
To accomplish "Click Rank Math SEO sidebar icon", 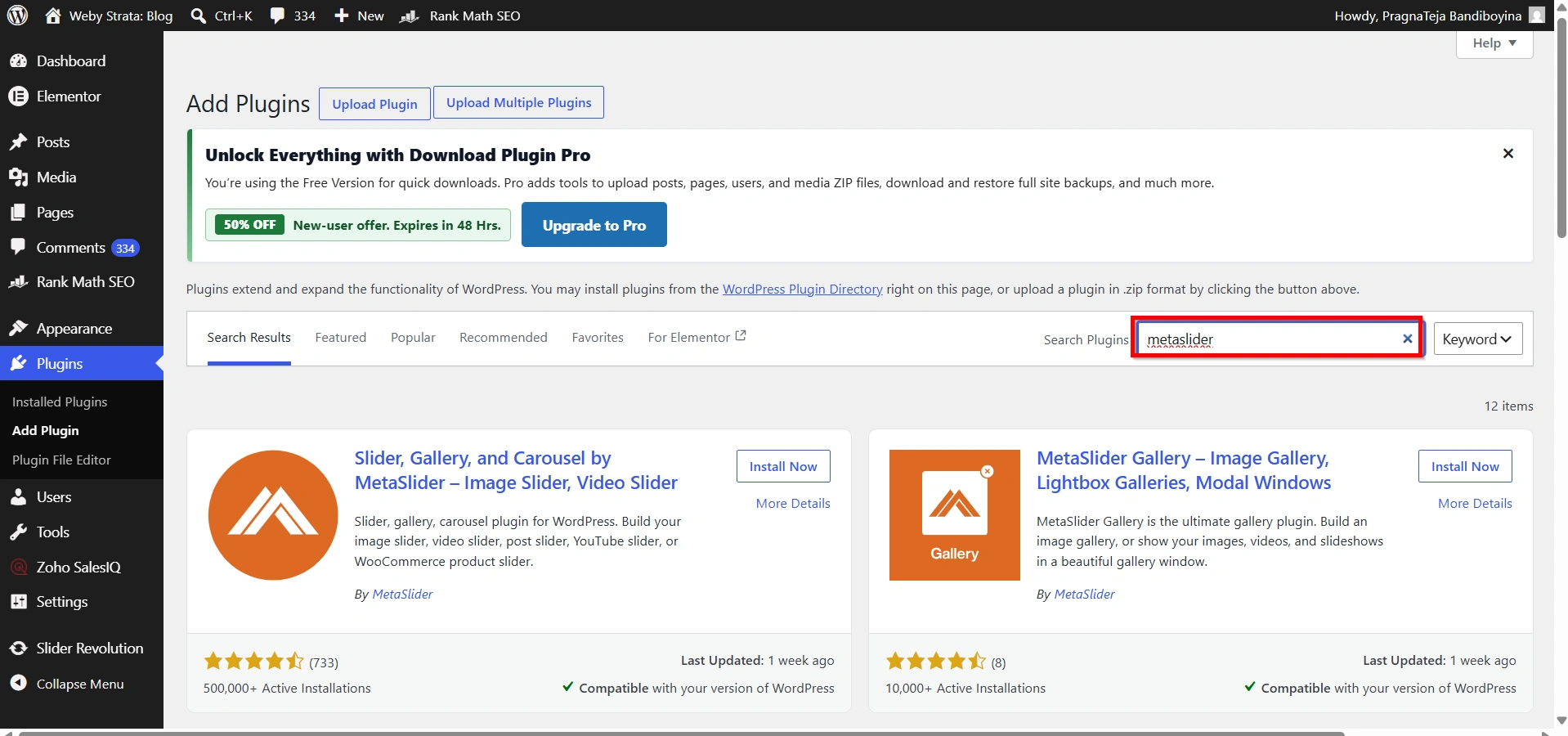I will pos(18,282).
